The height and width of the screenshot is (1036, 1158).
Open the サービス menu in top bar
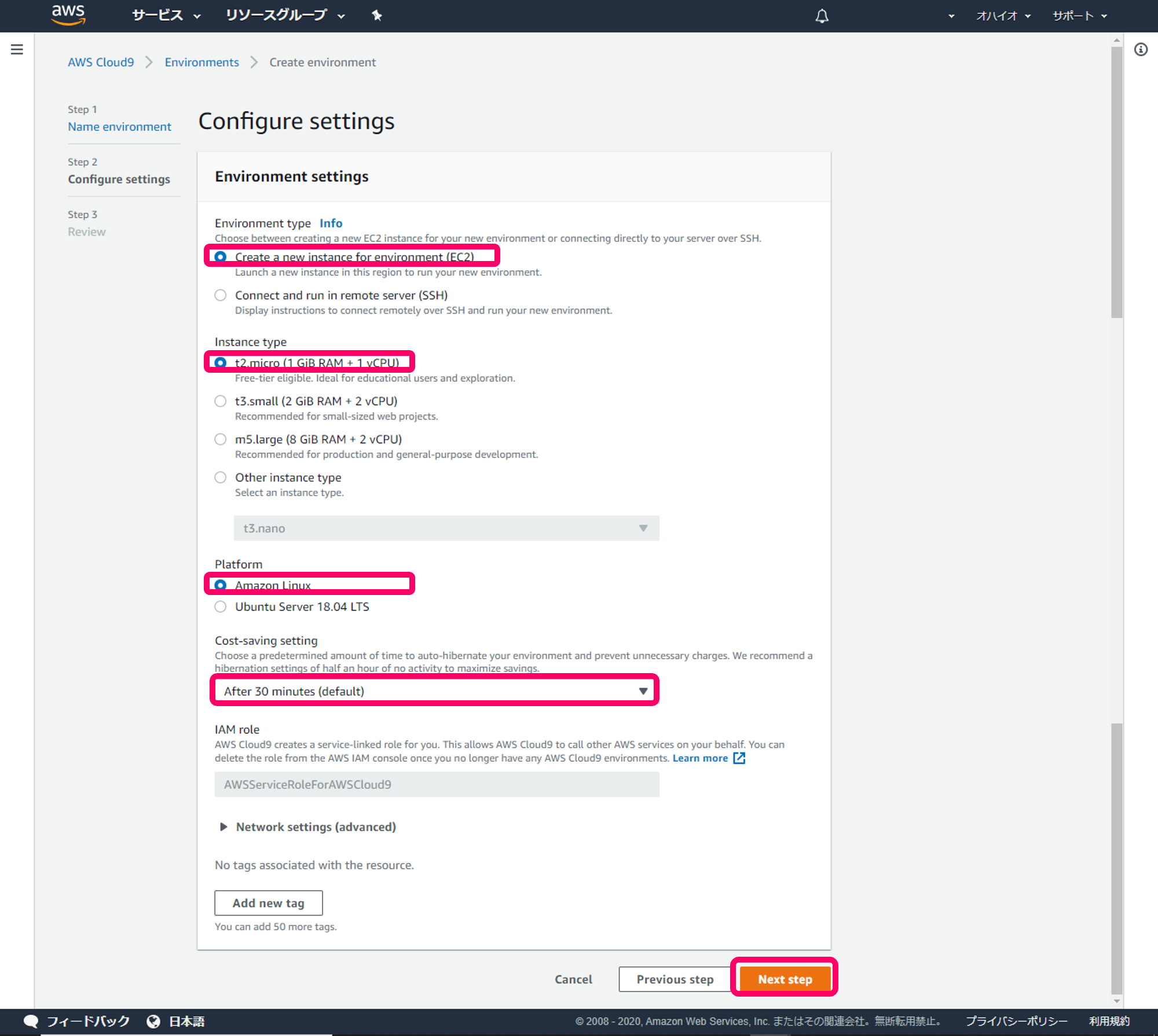pos(166,16)
